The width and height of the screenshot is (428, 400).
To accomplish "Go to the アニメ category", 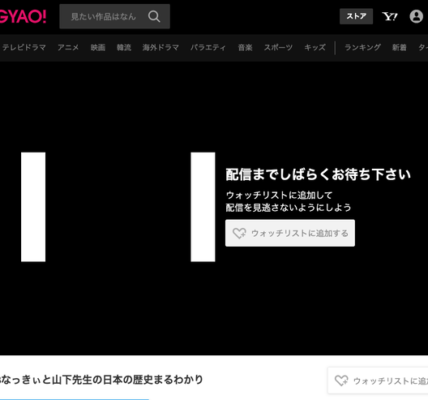I will (68, 48).
